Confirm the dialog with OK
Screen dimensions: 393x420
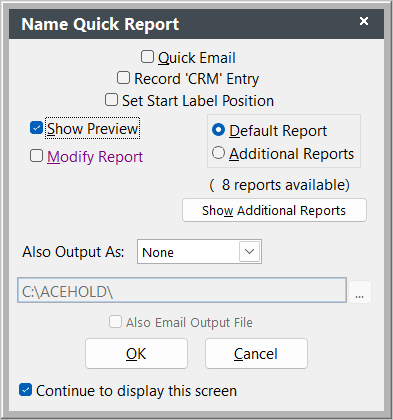point(136,354)
